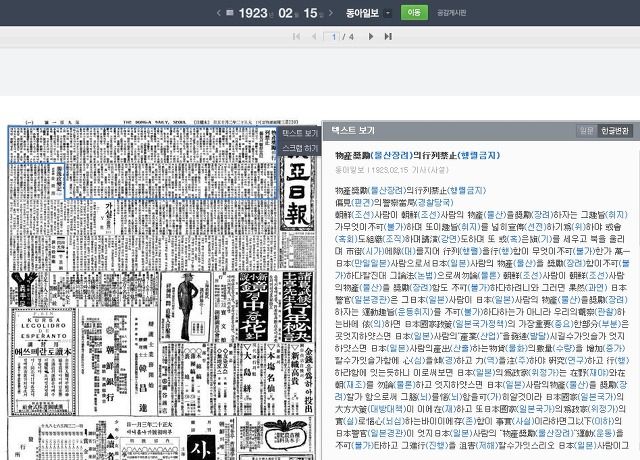Click the 朝鮮銀行 advertisement on the scan
This screenshot has height=460, width=640.
click(x=105, y=361)
